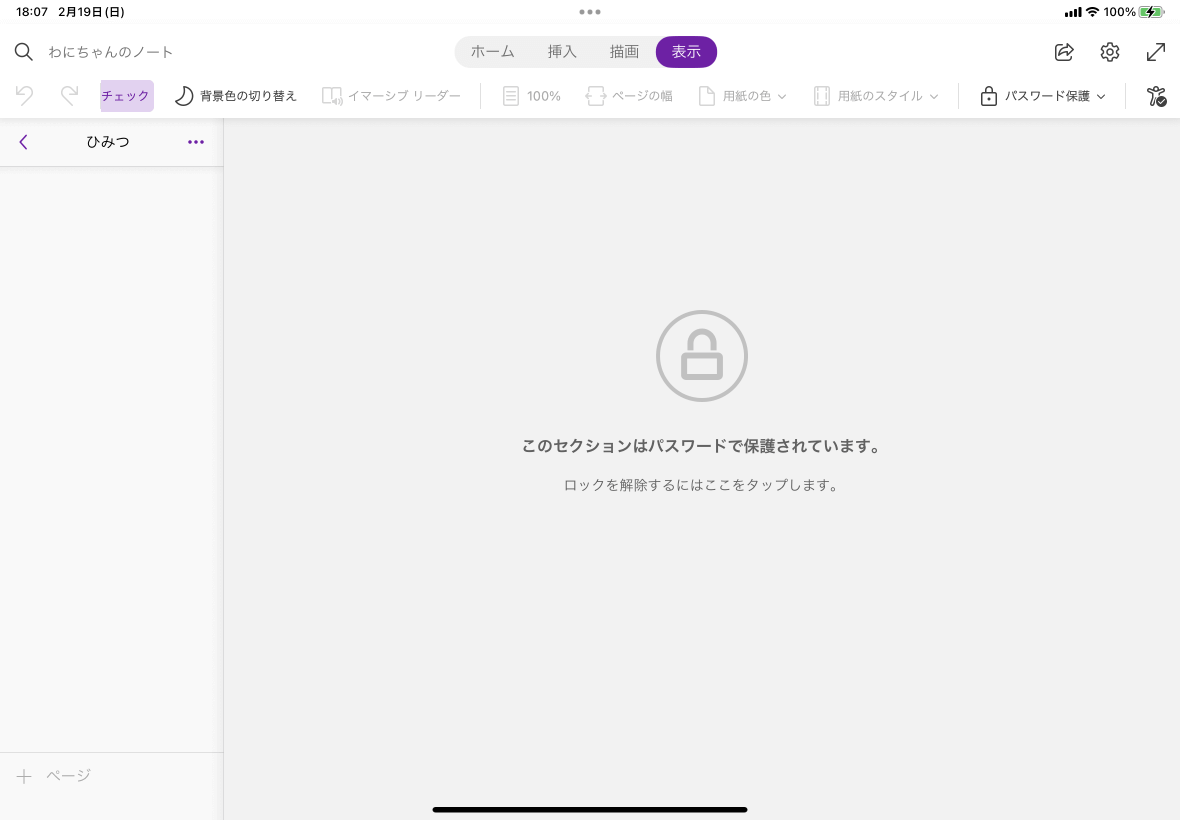Select the 表示 tab
1180x820 pixels.
[x=686, y=52]
